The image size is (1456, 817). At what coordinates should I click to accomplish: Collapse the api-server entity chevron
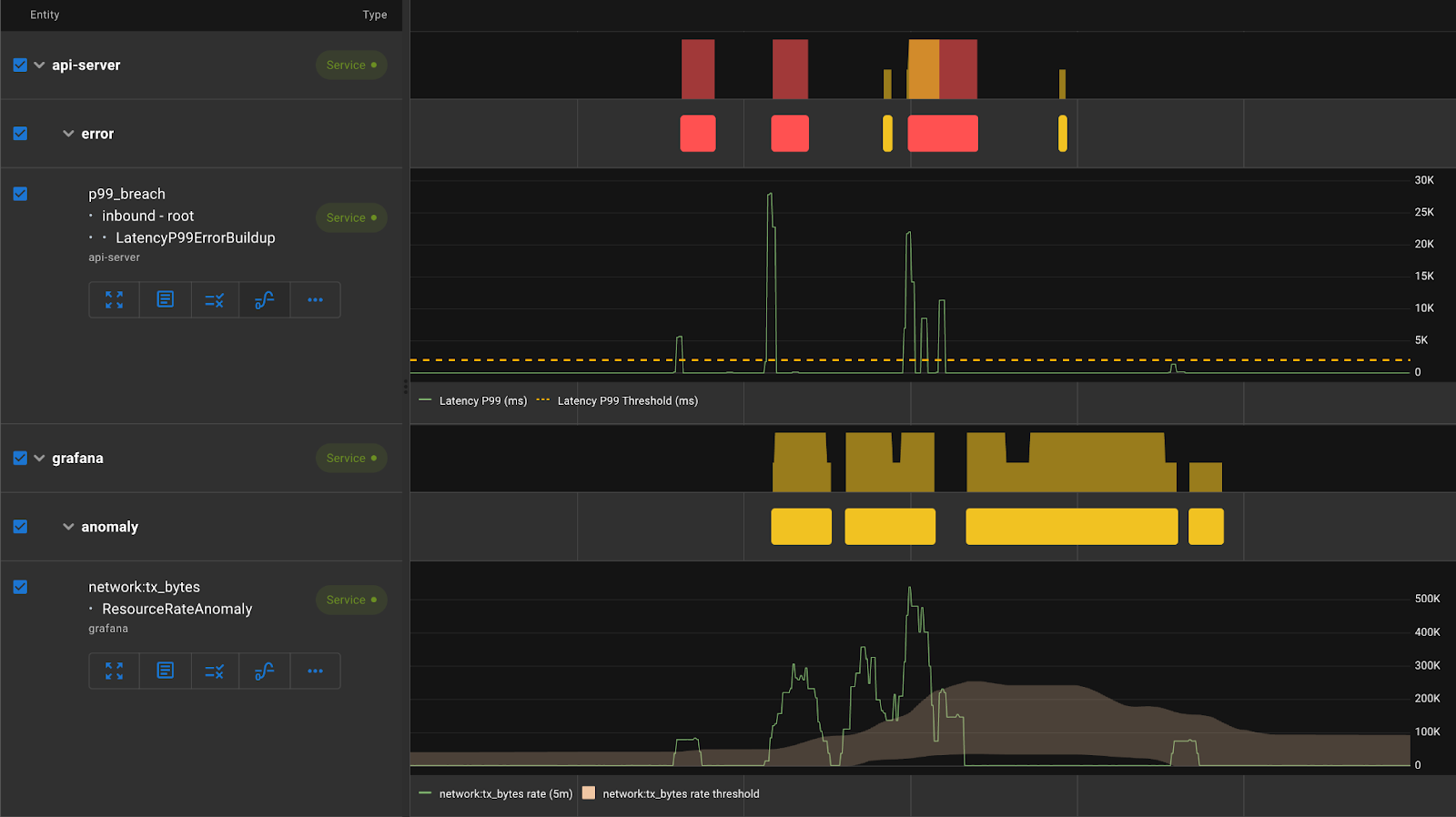(39, 65)
